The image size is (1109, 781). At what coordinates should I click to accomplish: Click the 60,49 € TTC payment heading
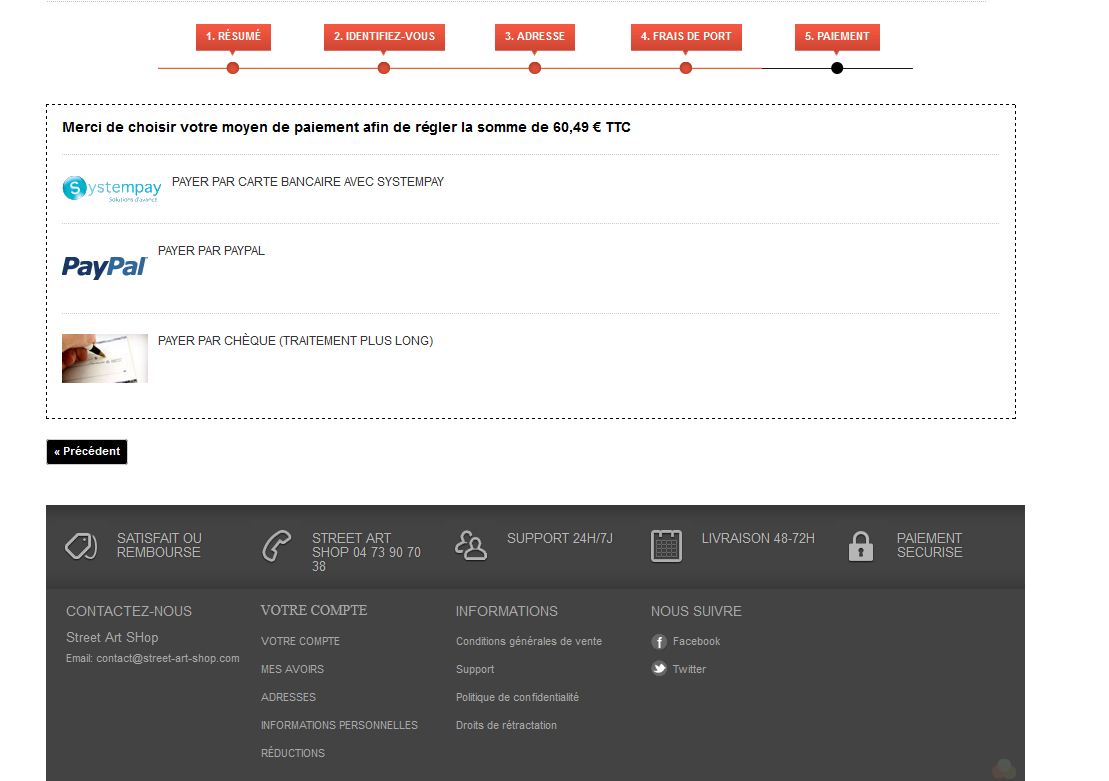[x=347, y=127]
